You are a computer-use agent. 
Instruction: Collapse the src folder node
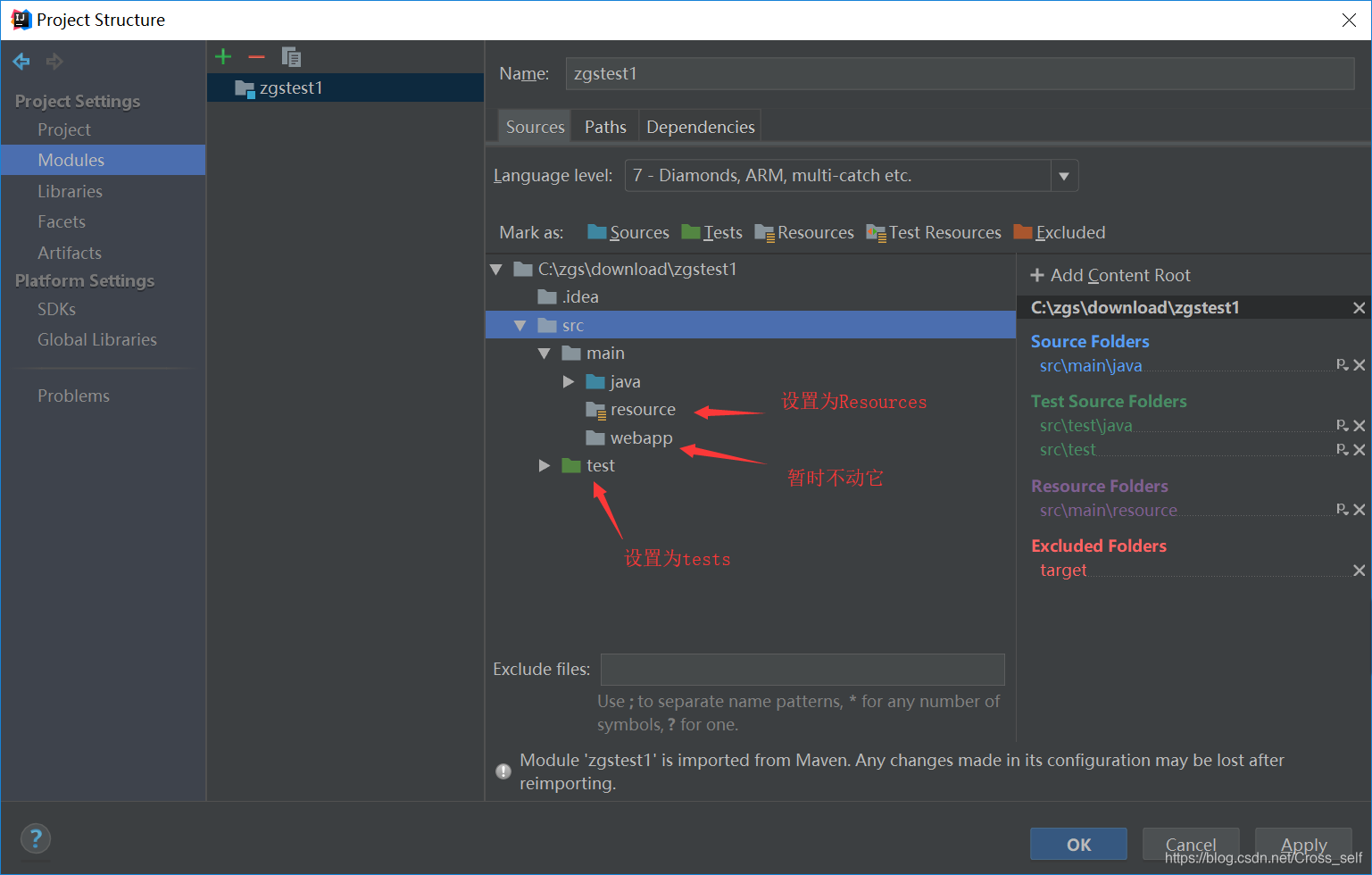pyautogui.click(x=520, y=325)
